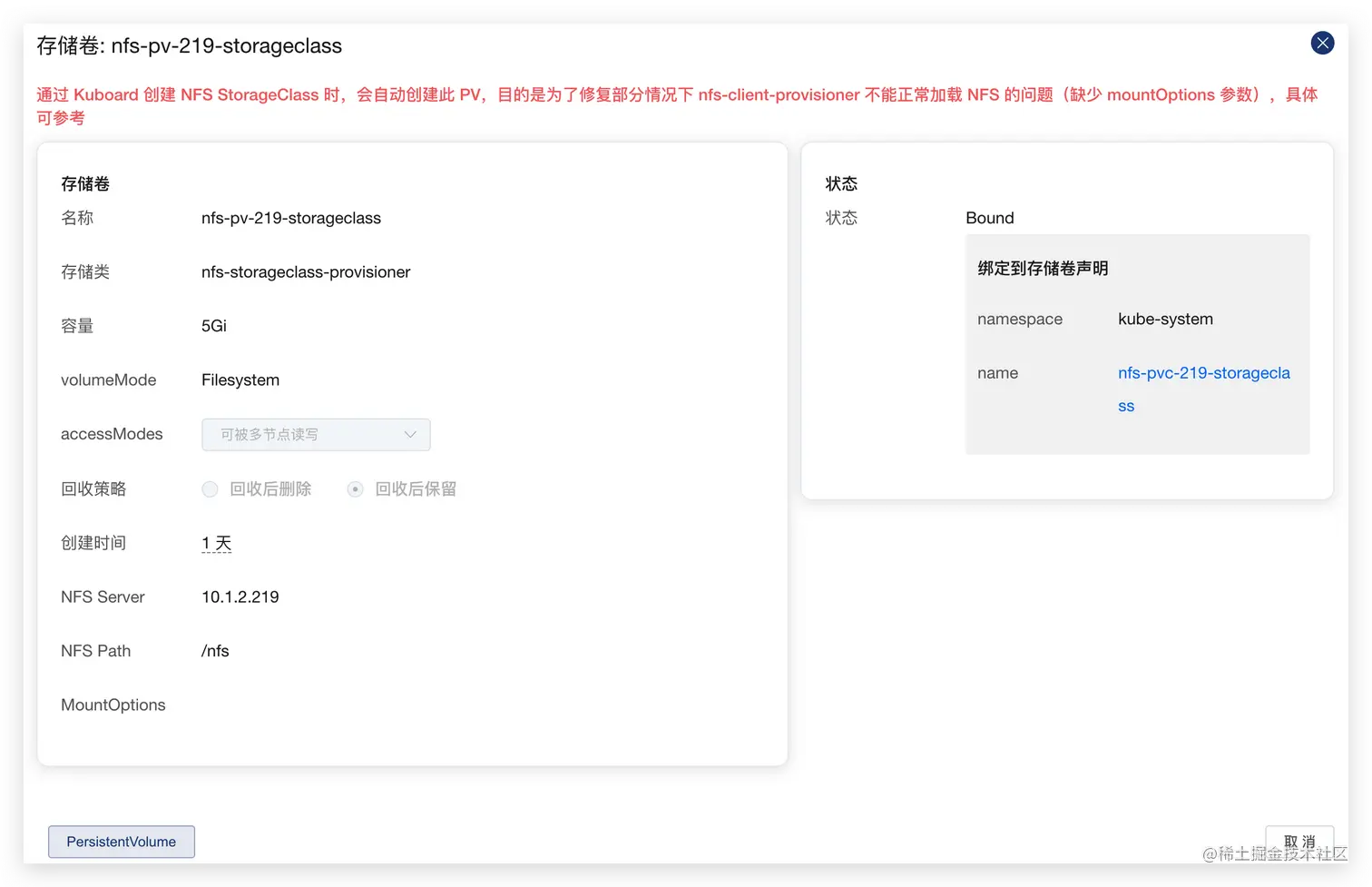Click the NFS Path value /nfs

click(215, 651)
